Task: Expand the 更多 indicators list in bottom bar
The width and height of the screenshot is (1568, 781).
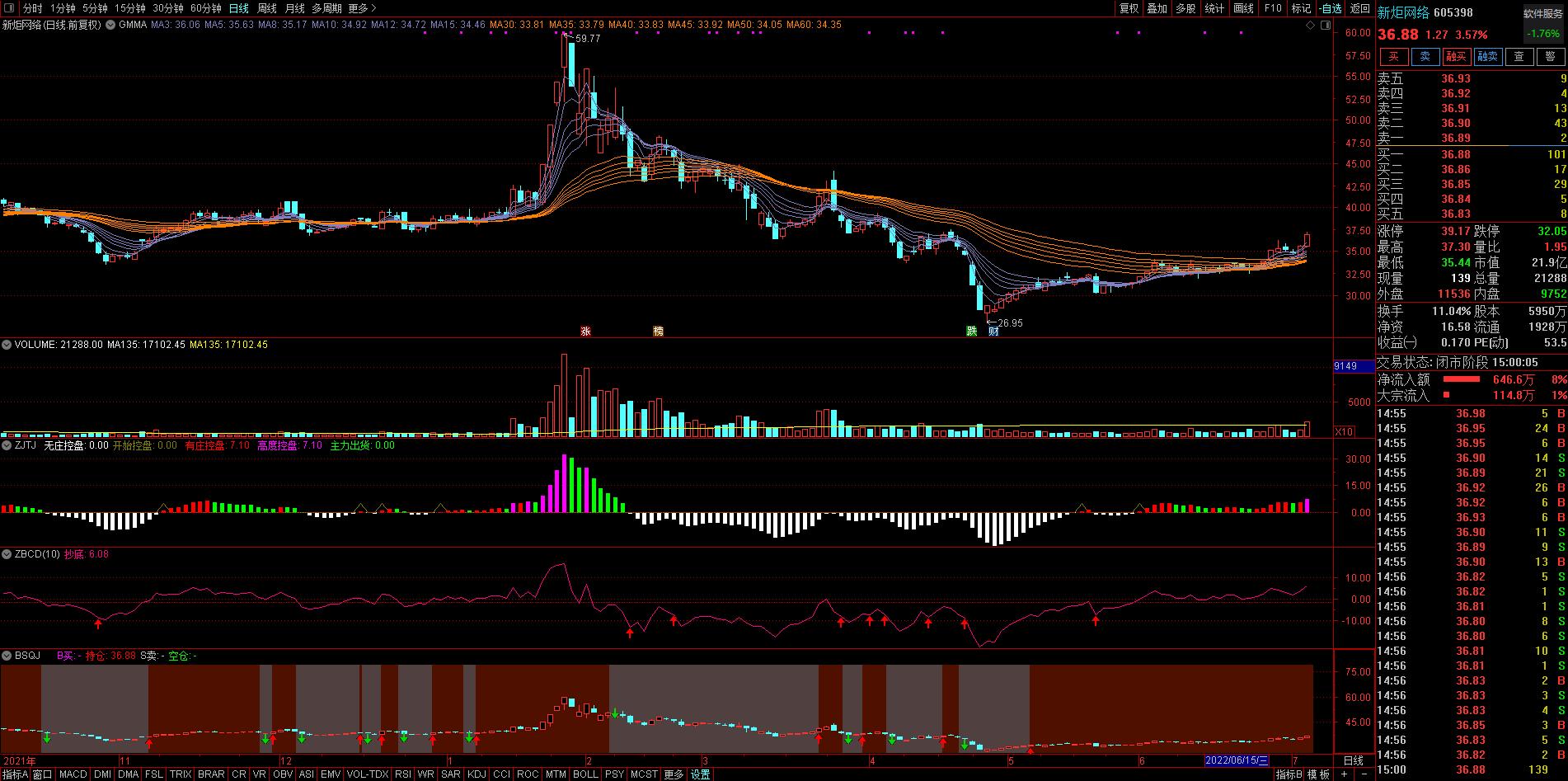Action: coord(674,774)
